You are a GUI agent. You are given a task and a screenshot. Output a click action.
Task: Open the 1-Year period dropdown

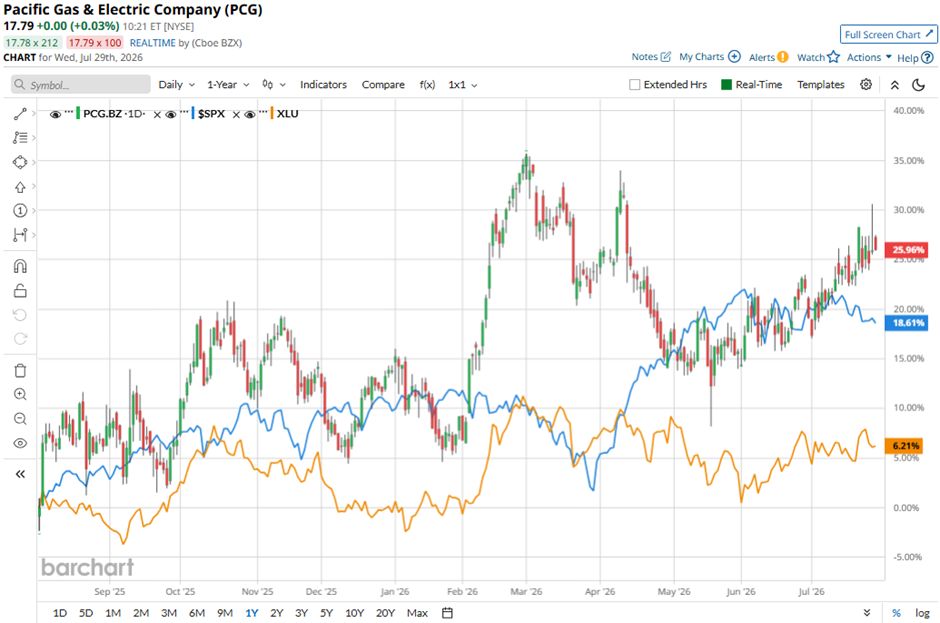click(228, 85)
